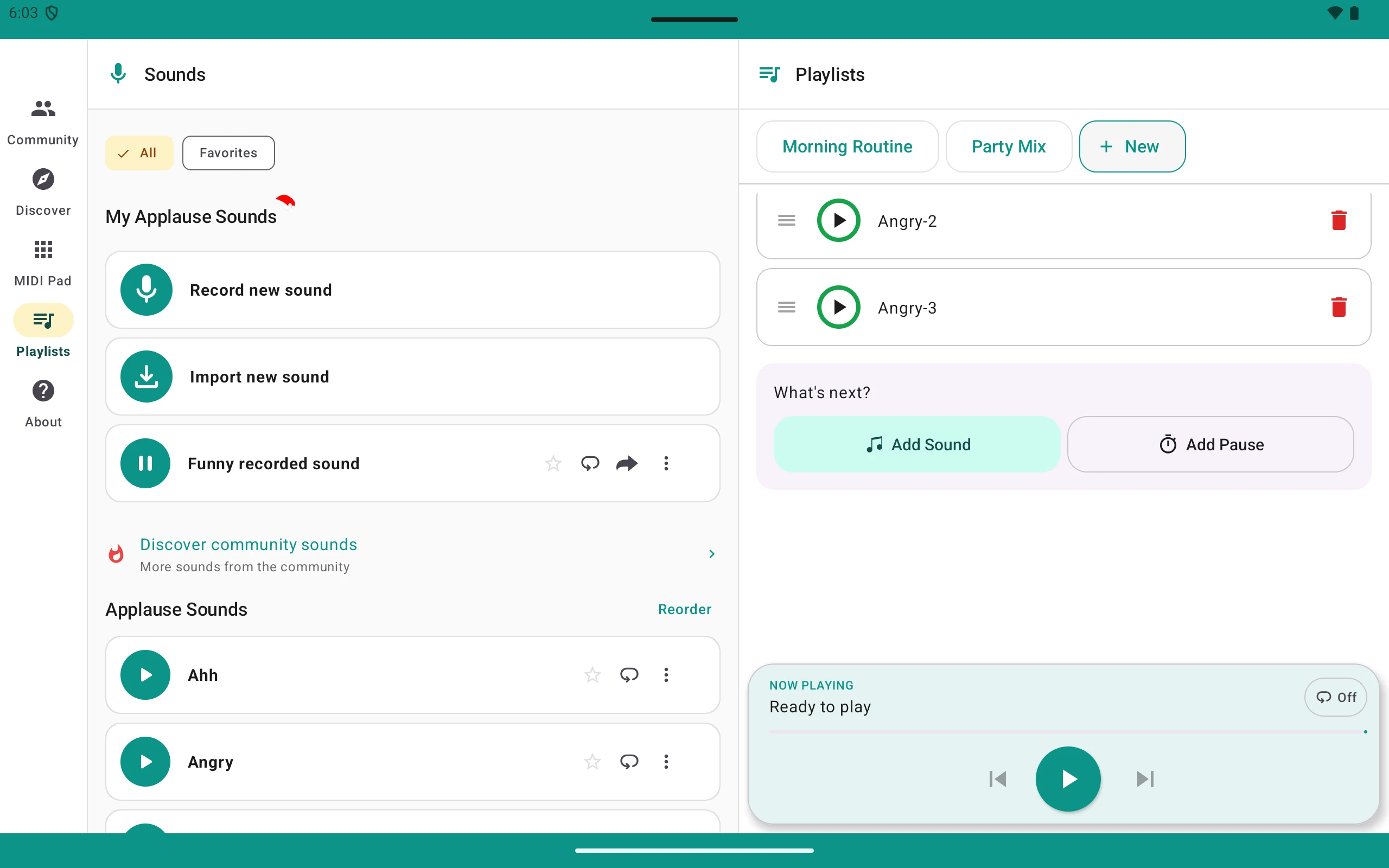The height and width of the screenshot is (868, 1389).
Task: Toggle loop for the Ahh sound
Action: pyautogui.click(x=629, y=674)
